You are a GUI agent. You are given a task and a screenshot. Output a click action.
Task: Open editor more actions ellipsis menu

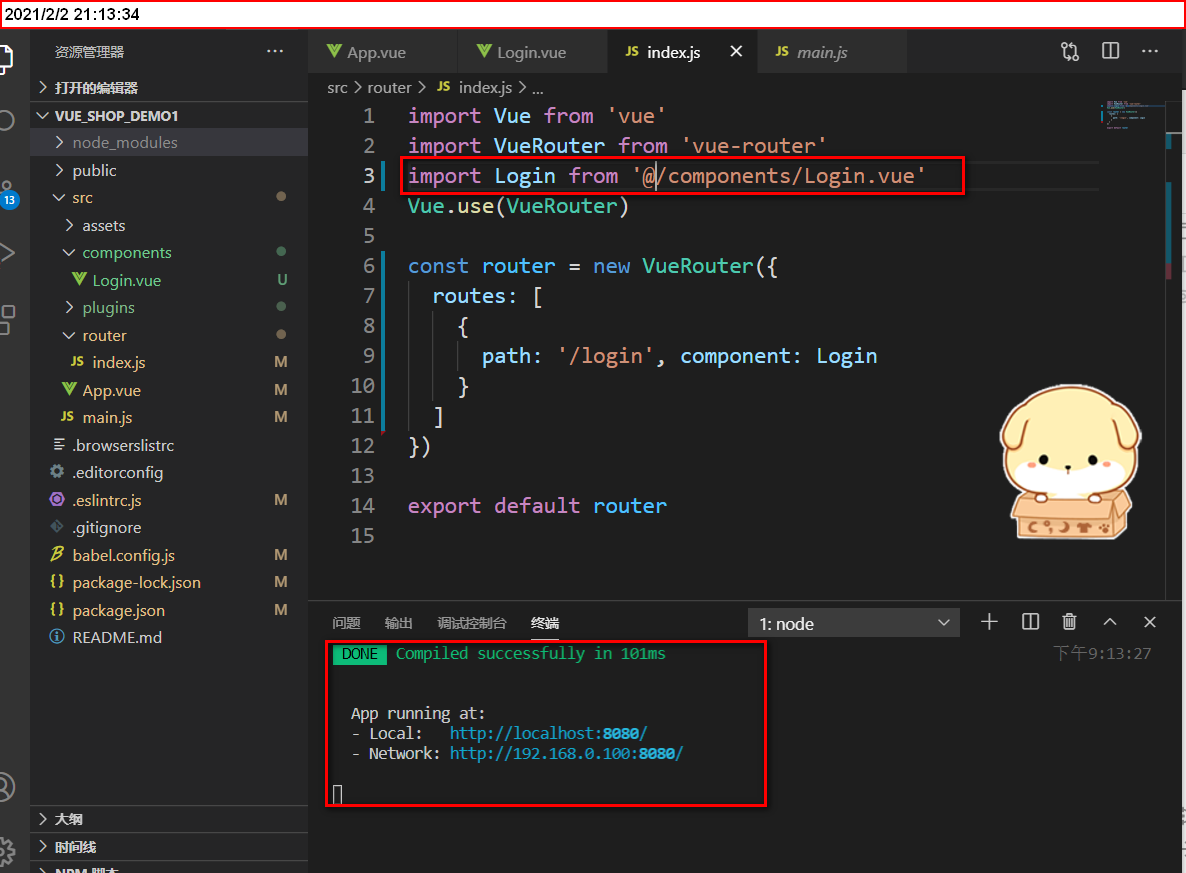tap(1150, 51)
